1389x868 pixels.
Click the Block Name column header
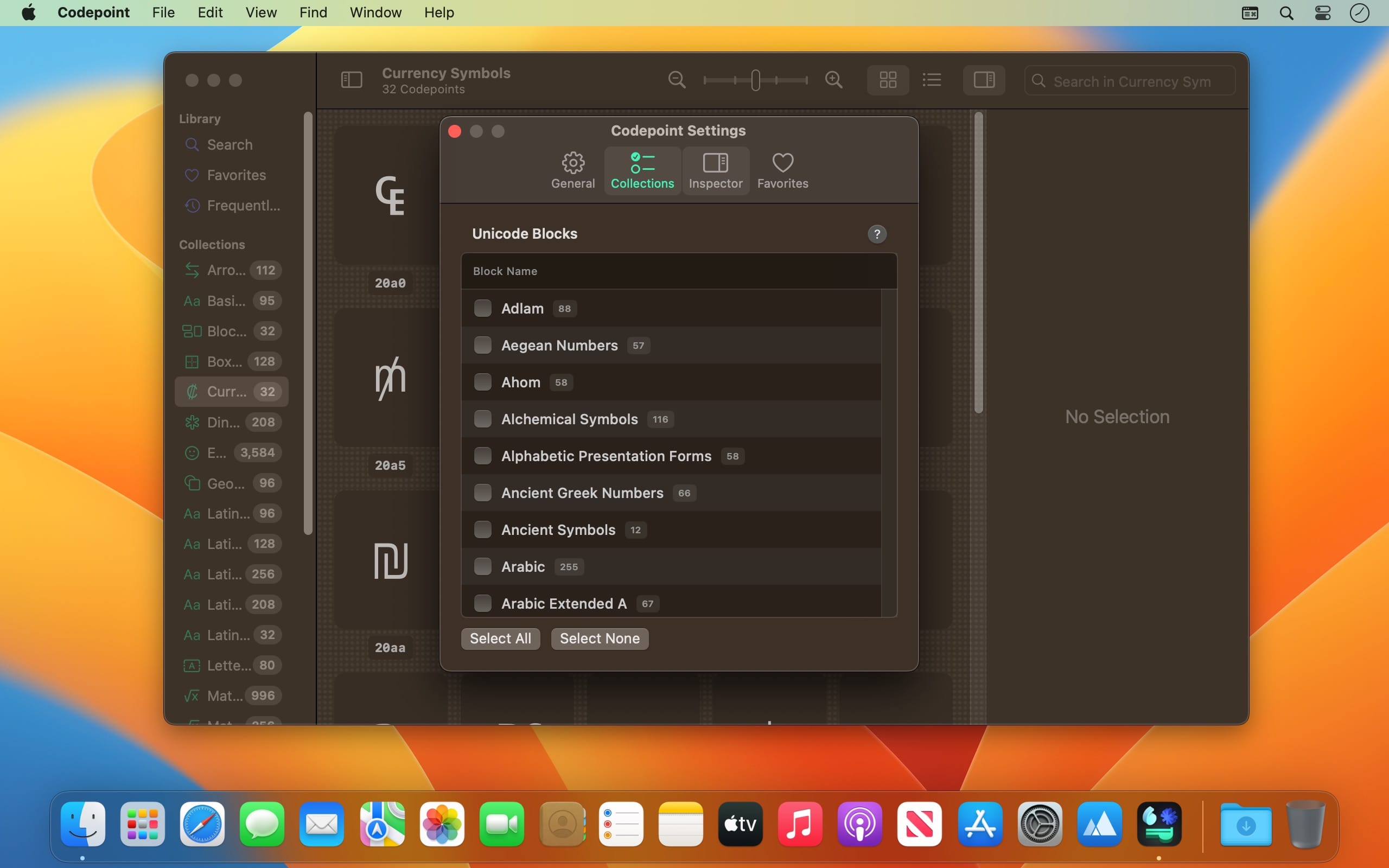point(678,271)
